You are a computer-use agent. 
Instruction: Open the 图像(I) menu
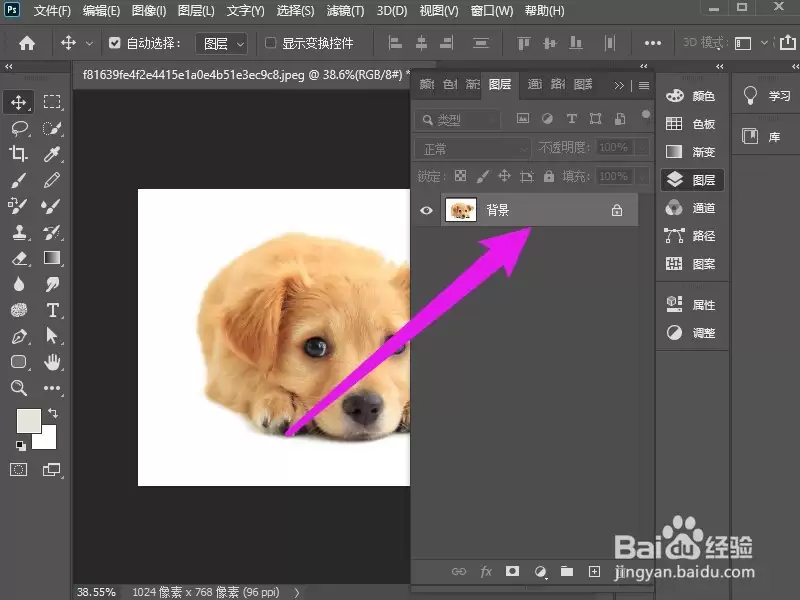pyautogui.click(x=149, y=11)
